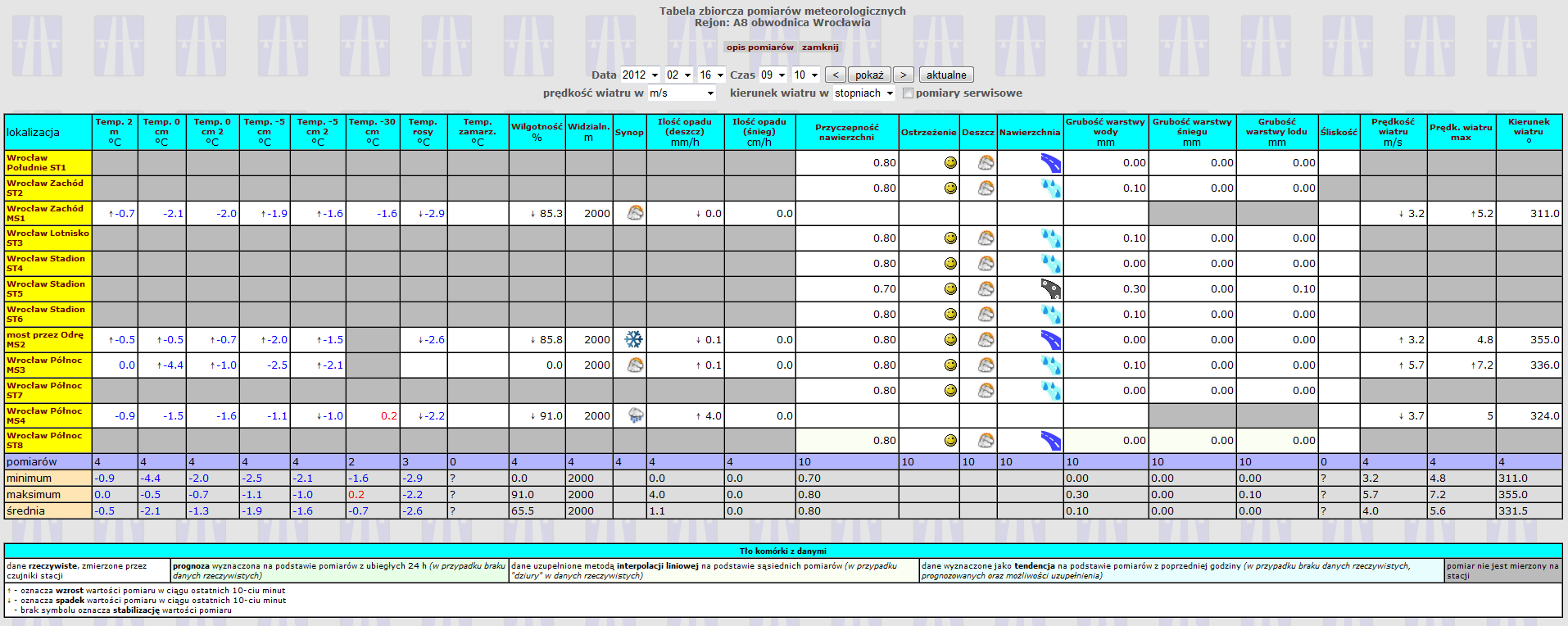Image resolution: width=1568 pixels, height=626 pixels.
Task: Click the Przyczepność nawierzchni column header
Action: pos(847,132)
